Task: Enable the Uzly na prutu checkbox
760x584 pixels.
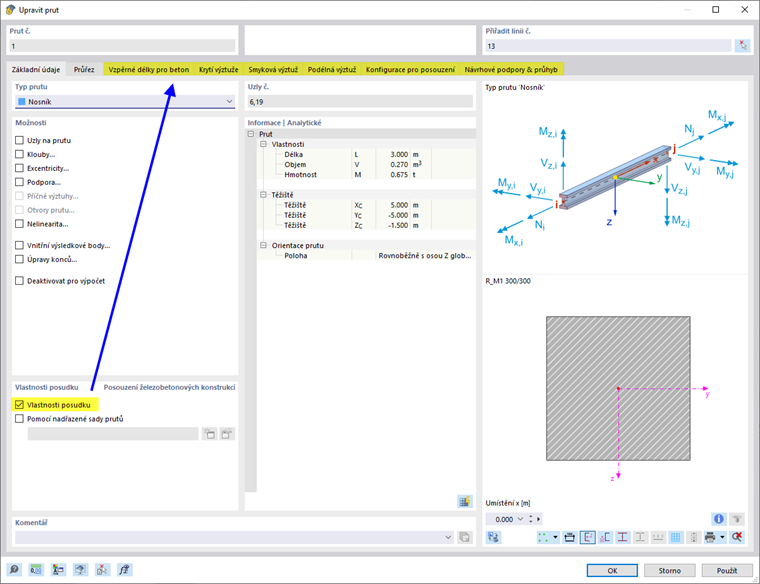Action: [x=19, y=140]
